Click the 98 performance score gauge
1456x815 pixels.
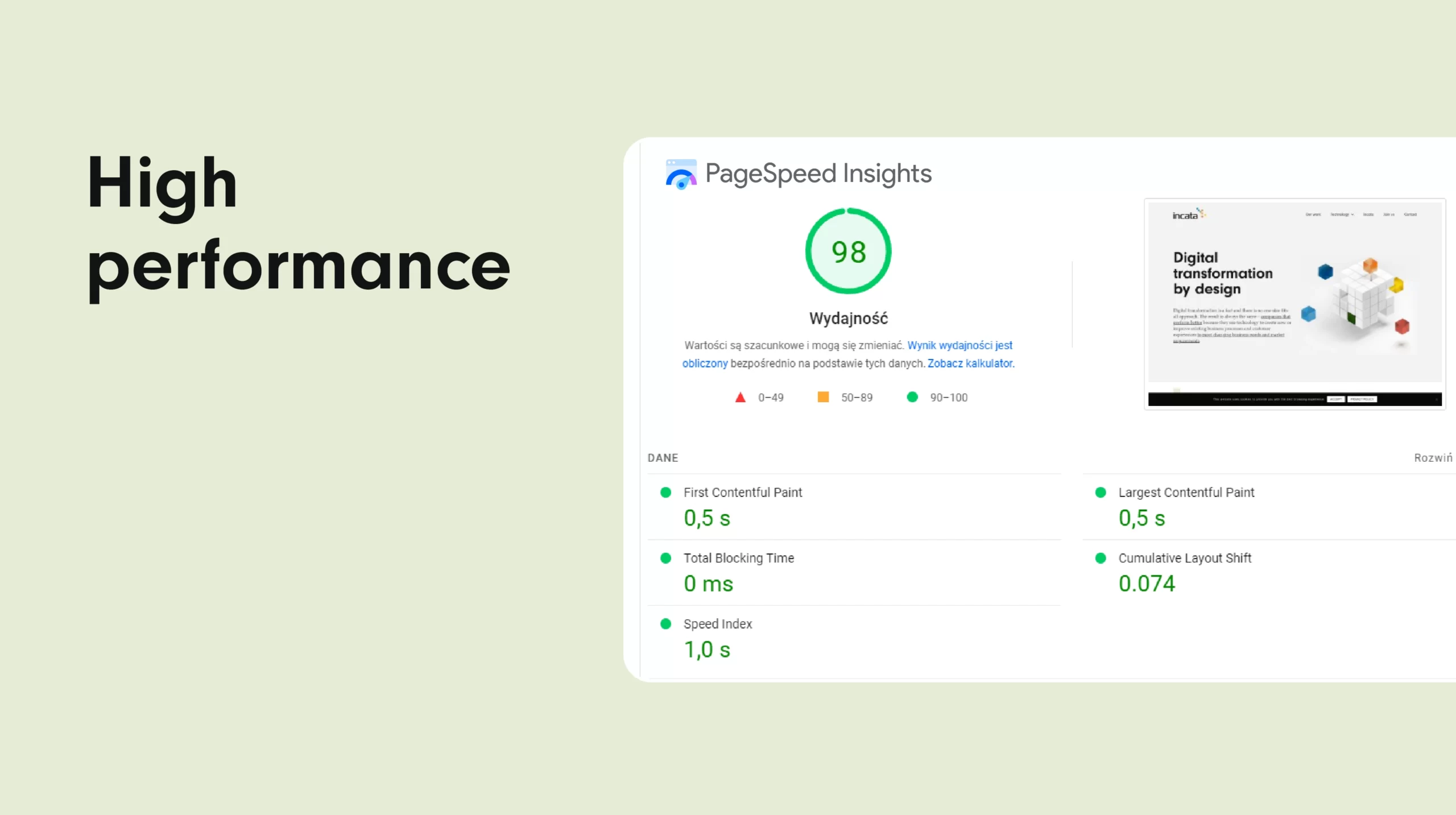pos(848,251)
